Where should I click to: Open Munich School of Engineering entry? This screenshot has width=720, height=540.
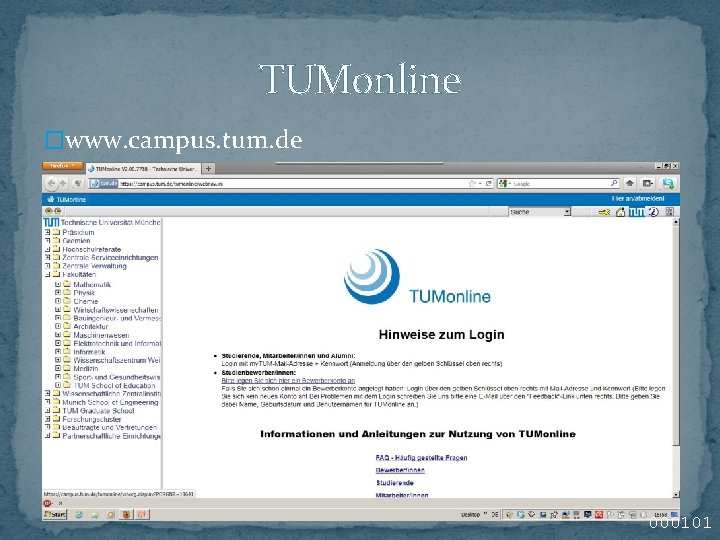click(x=110, y=402)
